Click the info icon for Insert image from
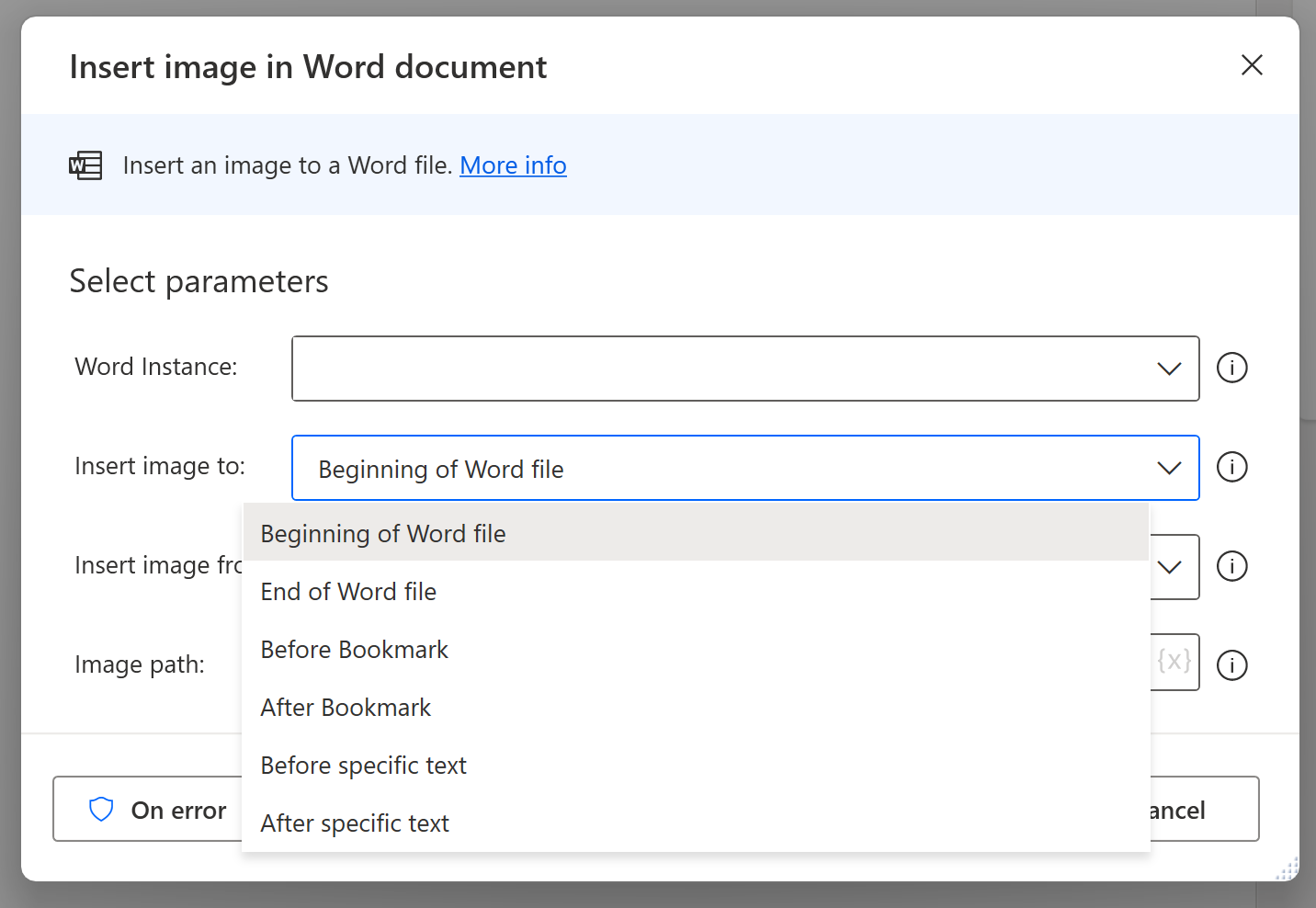 tap(1231, 566)
